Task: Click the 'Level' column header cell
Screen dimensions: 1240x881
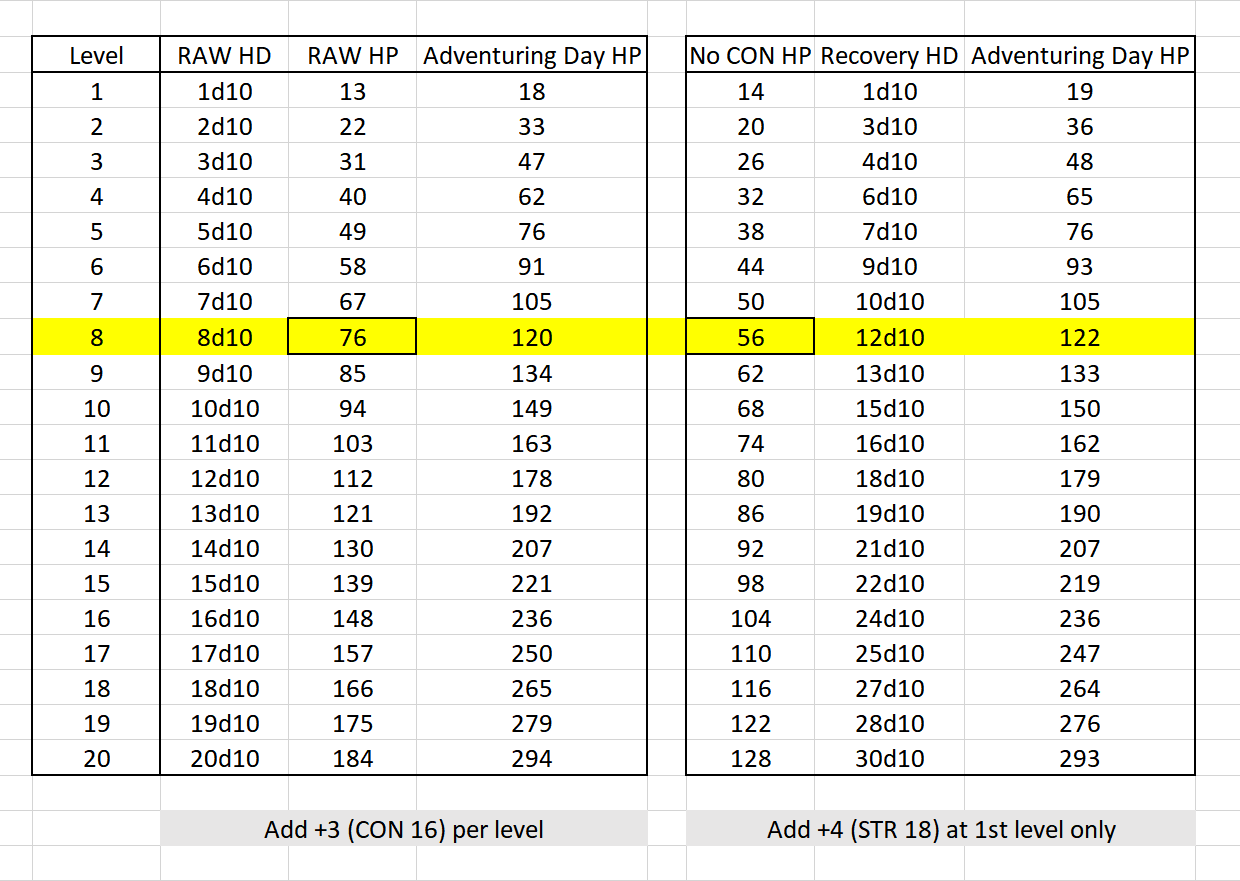Action: click(x=96, y=56)
